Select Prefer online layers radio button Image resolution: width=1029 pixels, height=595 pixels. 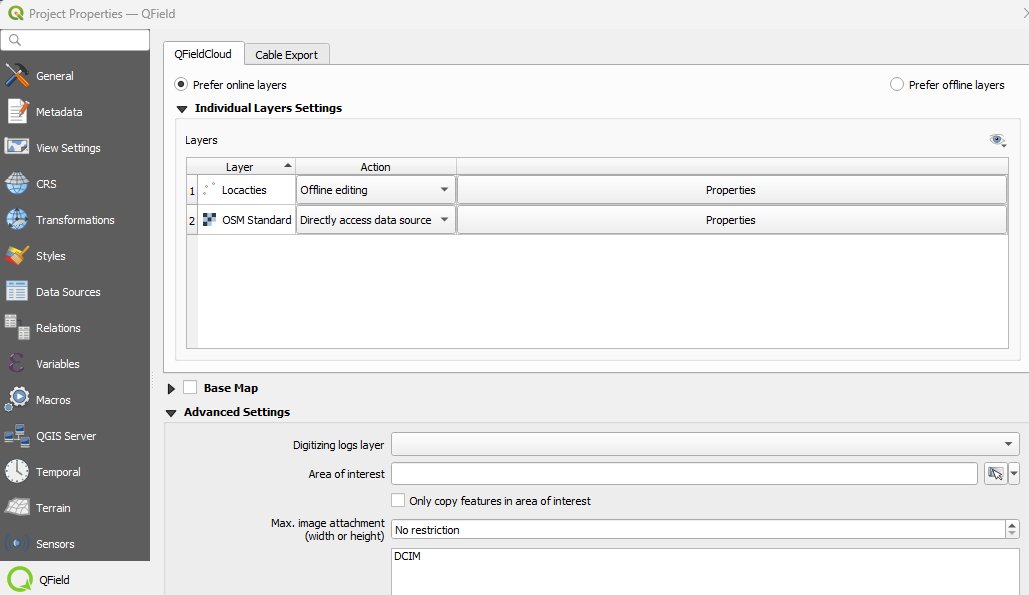coord(181,85)
